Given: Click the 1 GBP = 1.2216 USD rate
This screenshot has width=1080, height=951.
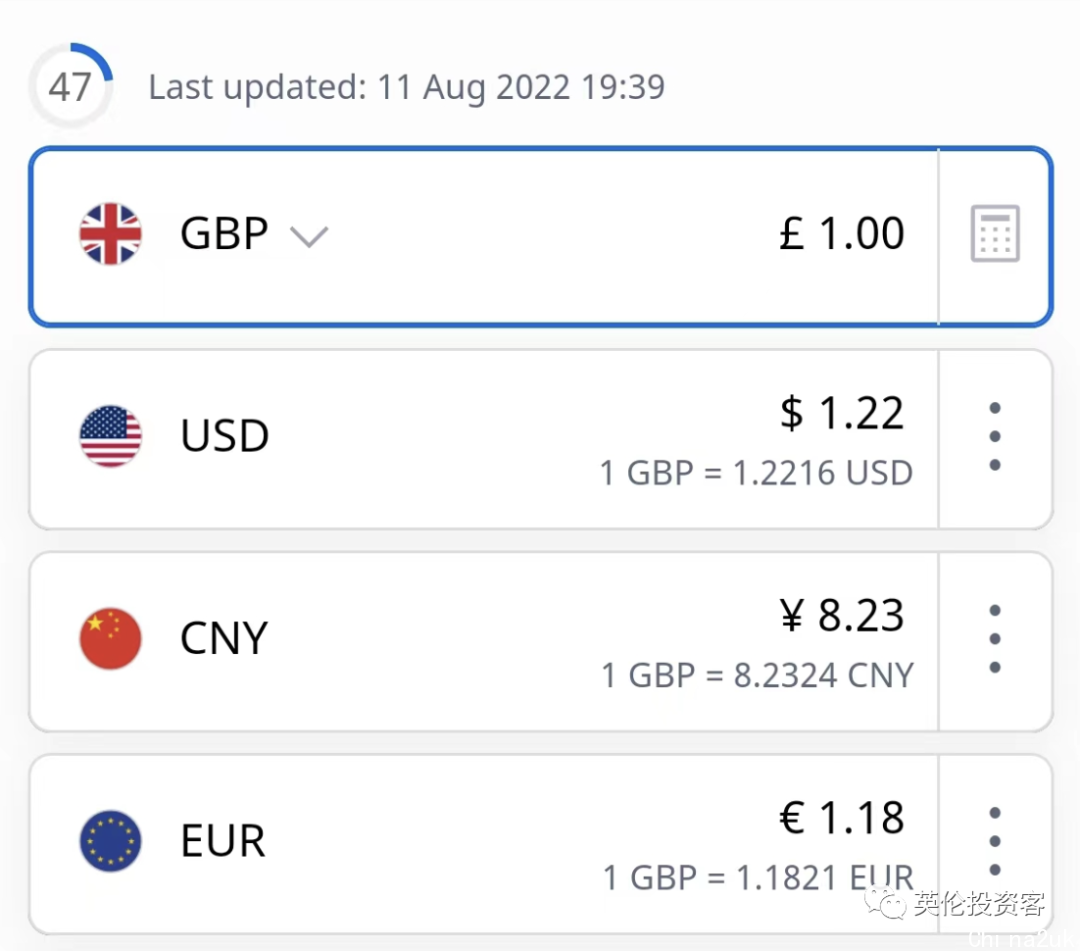Looking at the screenshot, I should point(756,473).
